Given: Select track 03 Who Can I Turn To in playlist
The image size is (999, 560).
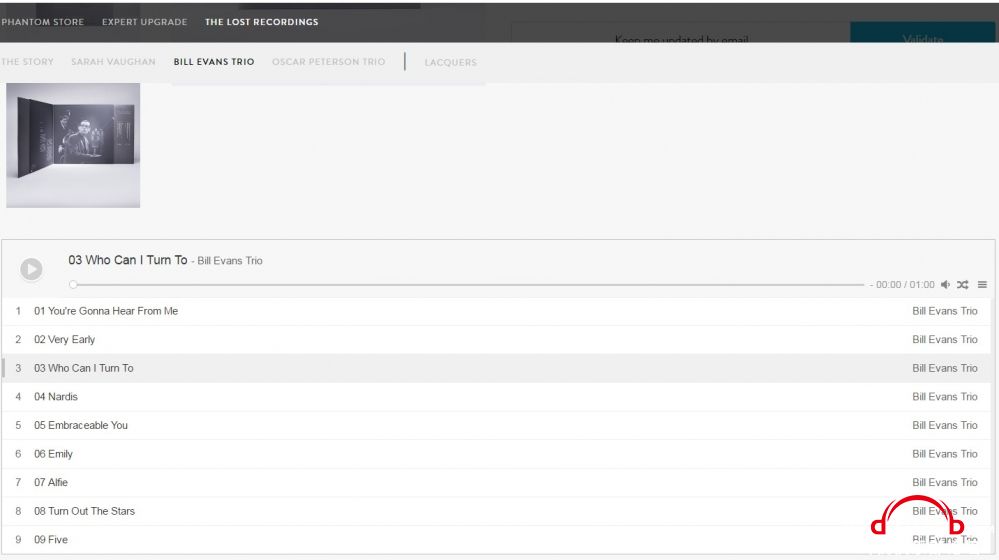Looking at the screenshot, I should point(496,368).
